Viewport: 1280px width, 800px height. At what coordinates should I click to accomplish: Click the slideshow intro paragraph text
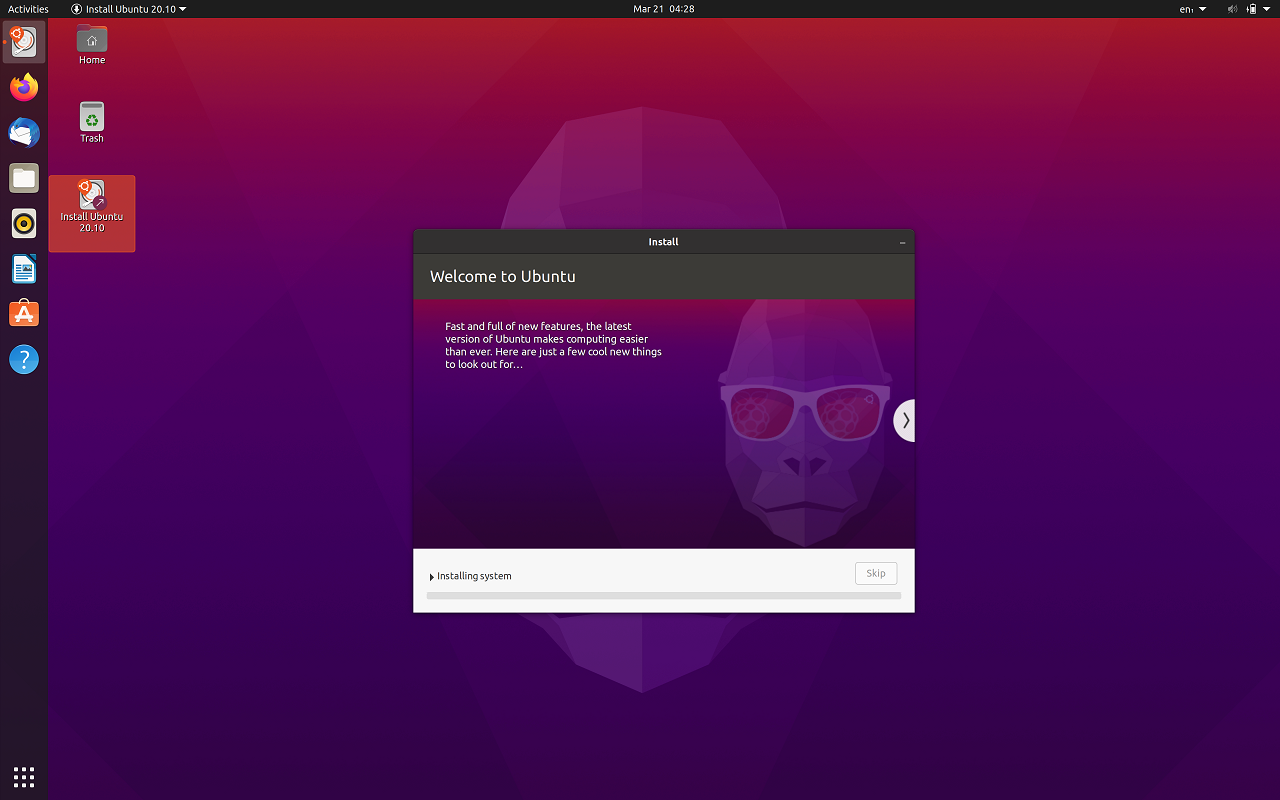(x=553, y=345)
